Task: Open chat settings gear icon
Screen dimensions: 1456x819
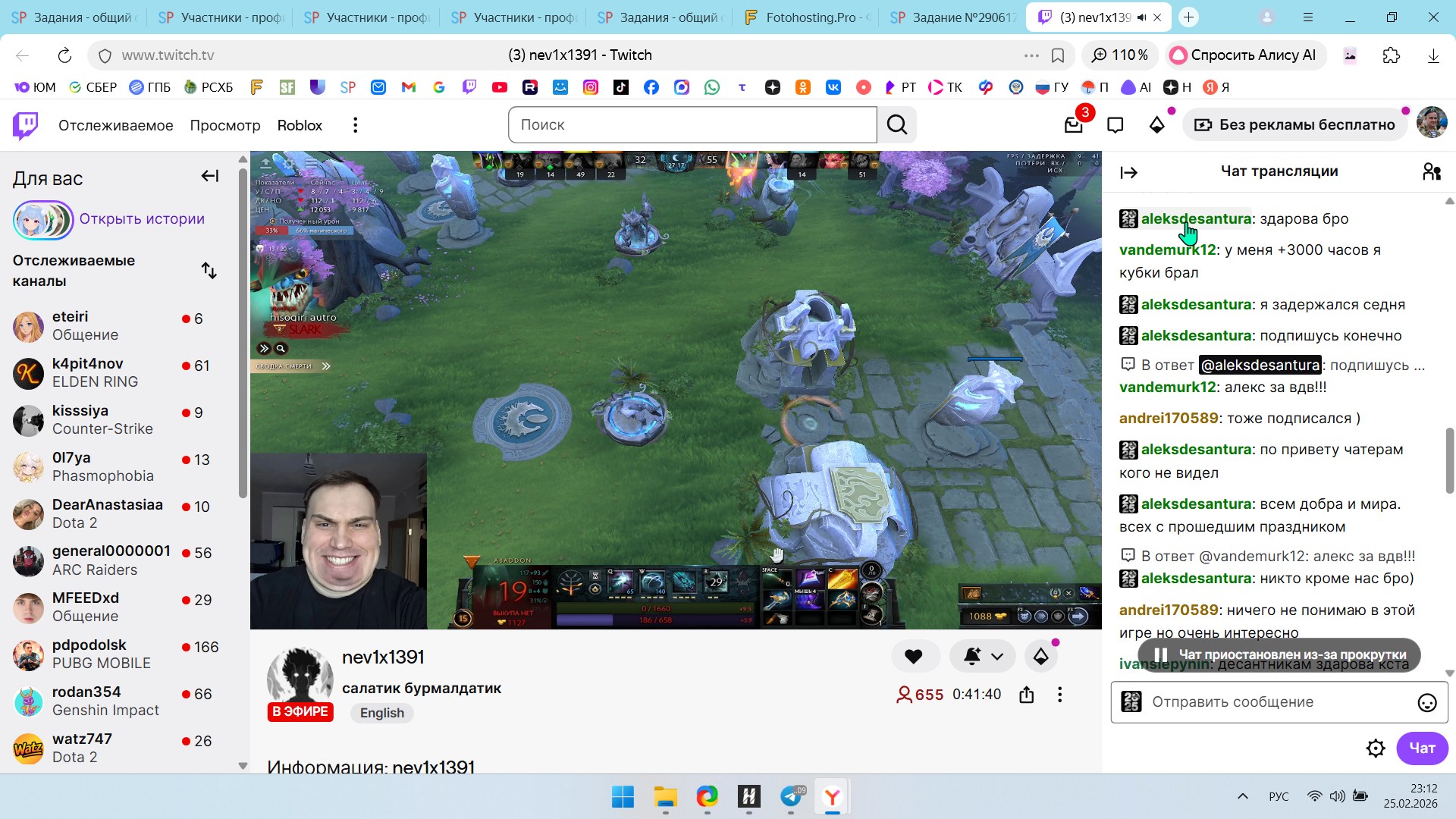Action: pyautogui.click(x=1375, y=748)
